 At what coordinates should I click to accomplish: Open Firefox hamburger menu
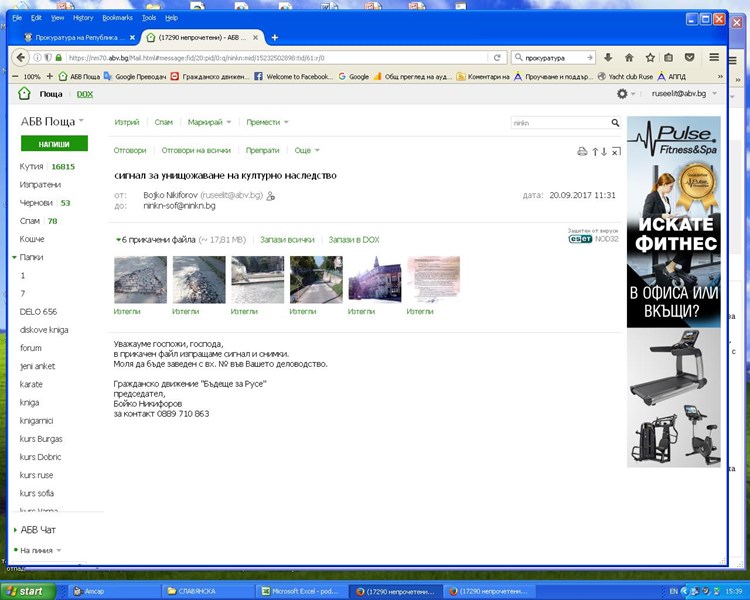(714, 57)
